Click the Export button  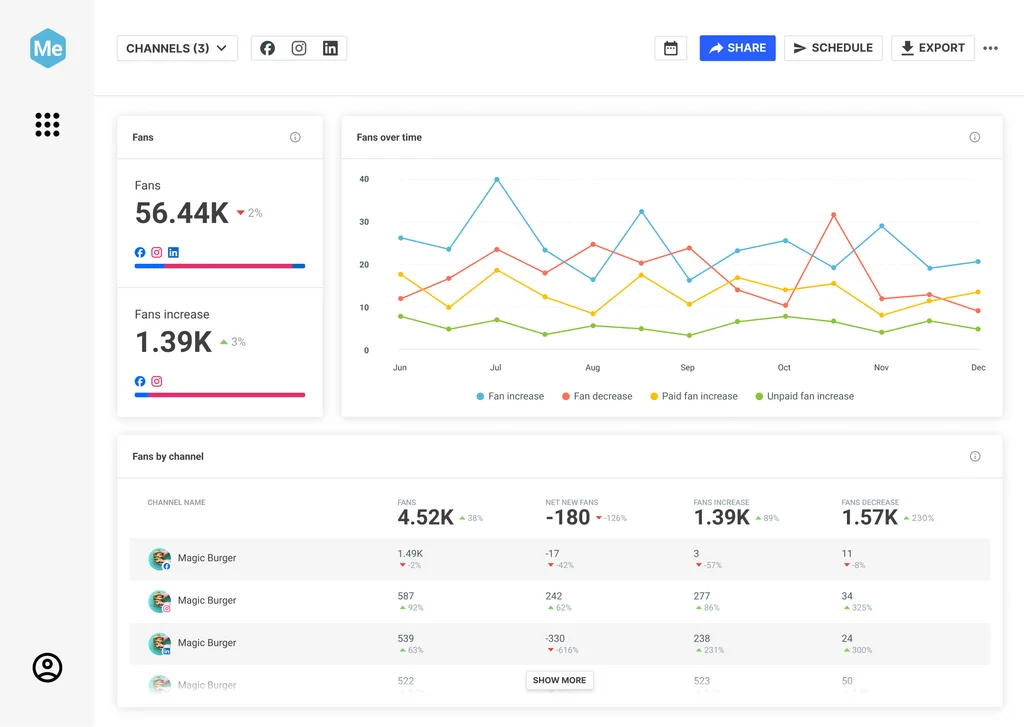click(x=932, y=47)
